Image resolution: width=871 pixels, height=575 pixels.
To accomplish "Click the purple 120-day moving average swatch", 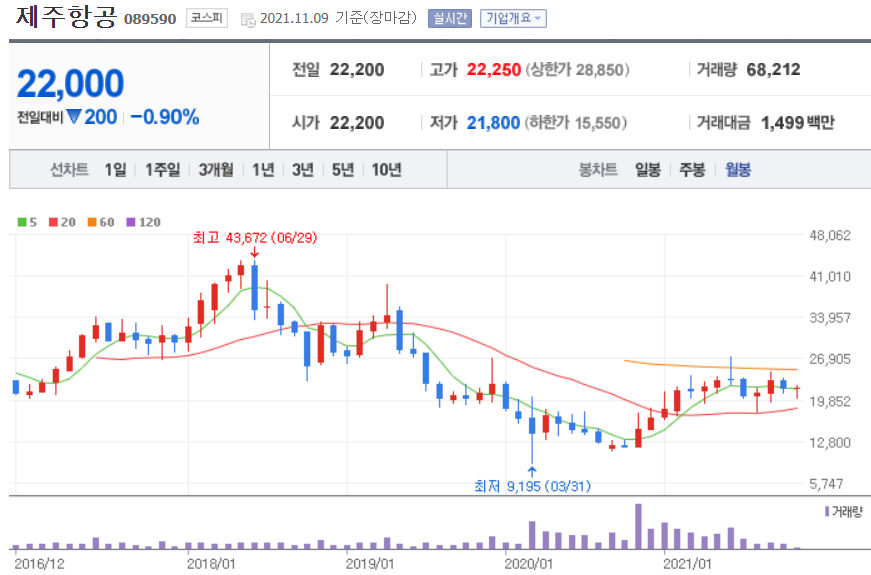I will pyautogui.click(x=131, y=222).
